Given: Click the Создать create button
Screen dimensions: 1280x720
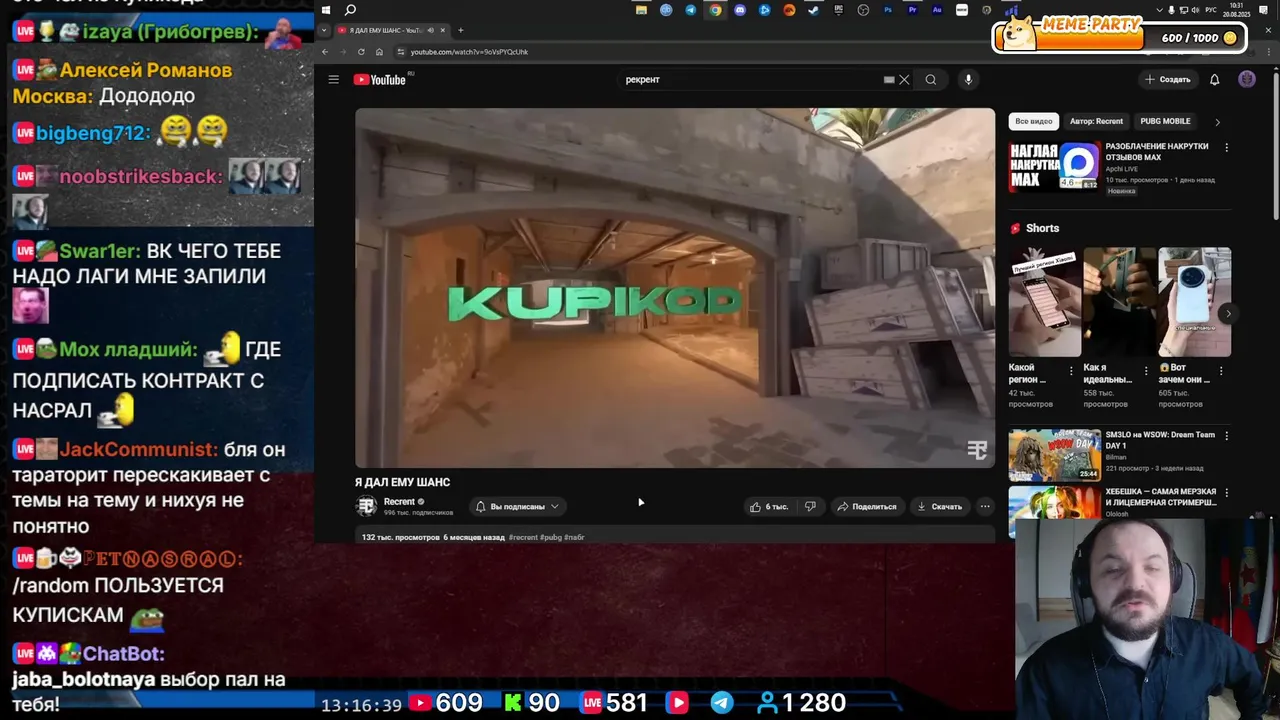Looking at the screenshot, I should coord(1168,79).
